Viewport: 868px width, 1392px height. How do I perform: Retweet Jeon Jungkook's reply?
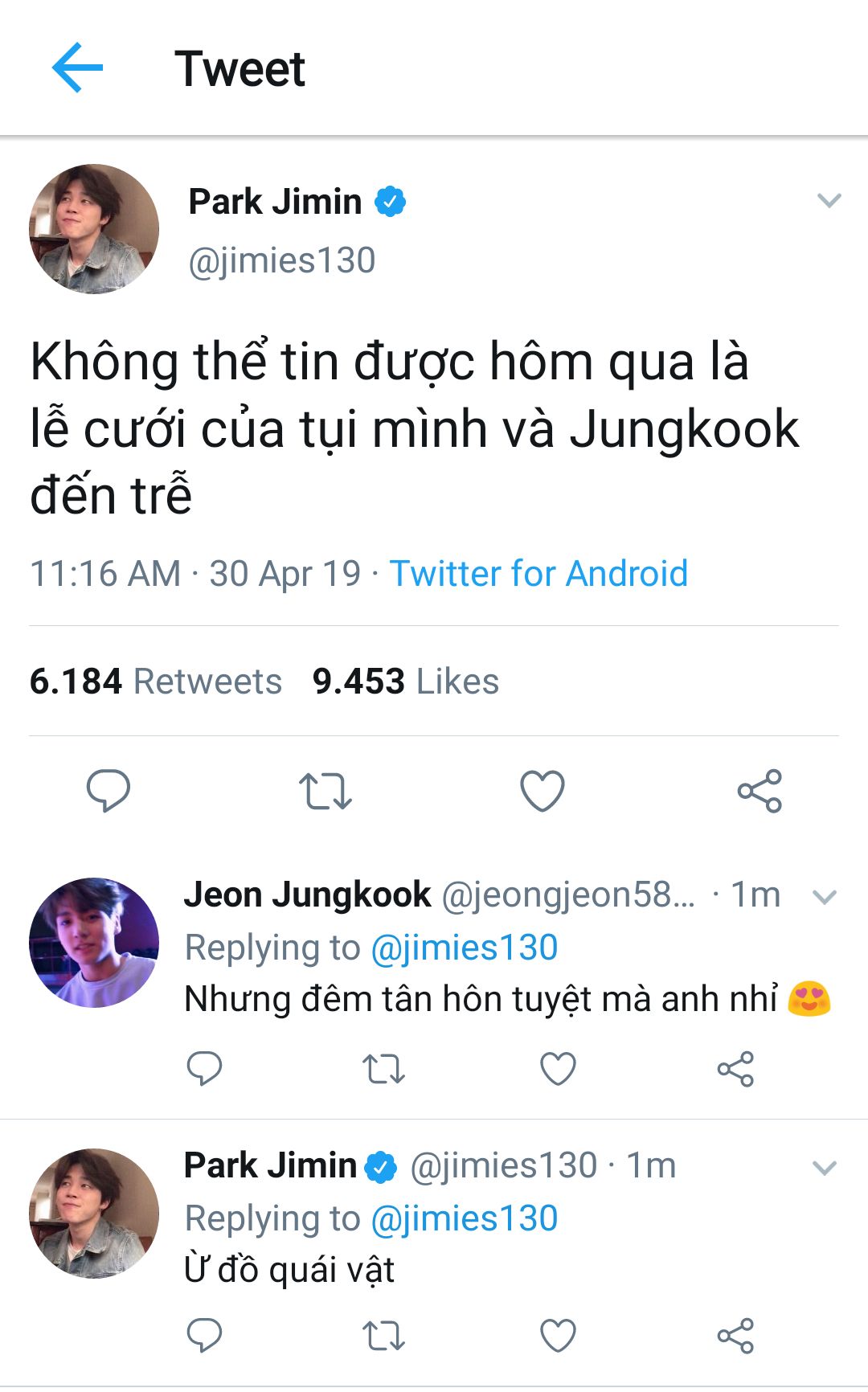tap(383, 1069)
